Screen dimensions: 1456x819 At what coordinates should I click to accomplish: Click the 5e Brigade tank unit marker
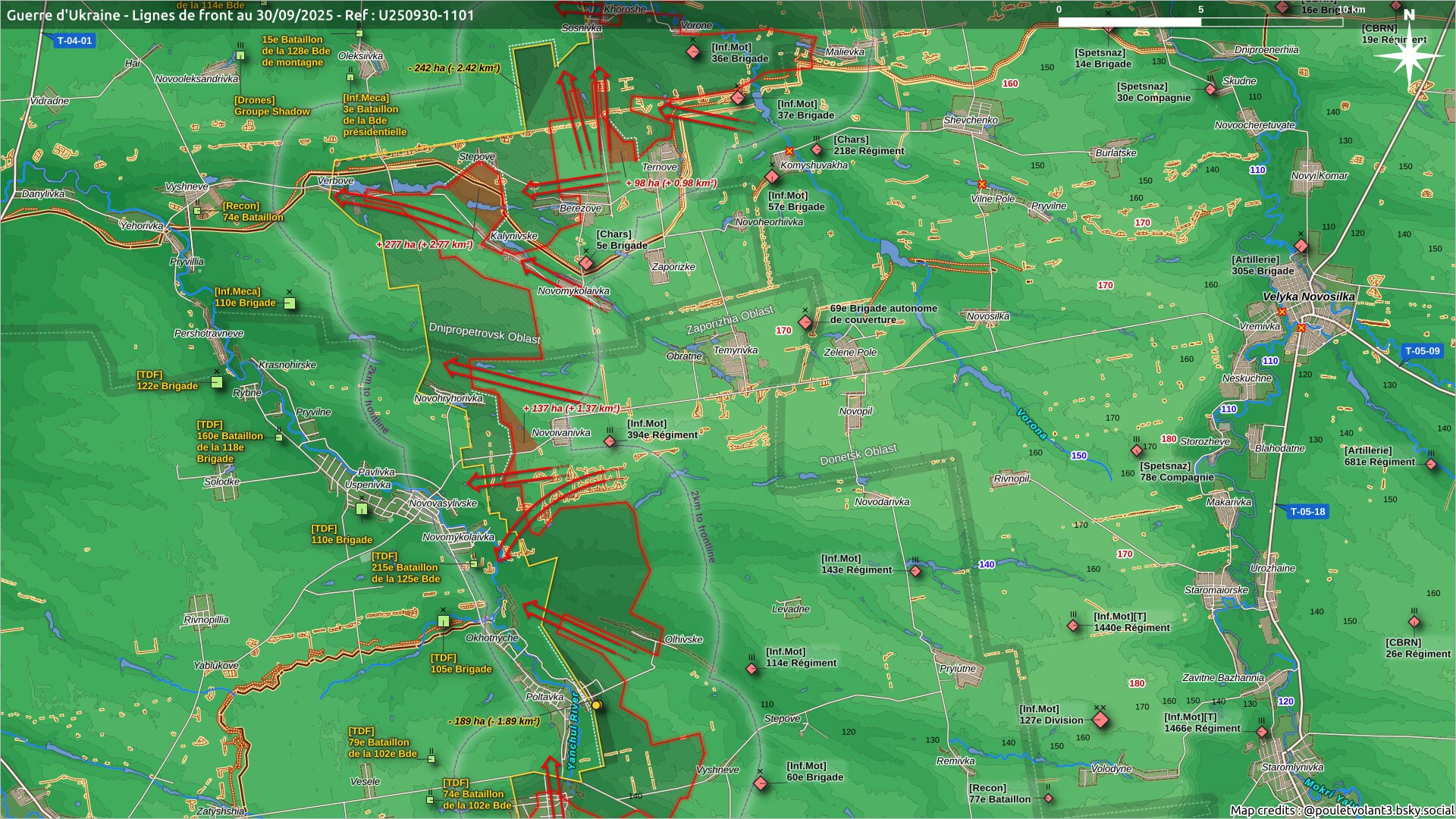click(585, 263)
